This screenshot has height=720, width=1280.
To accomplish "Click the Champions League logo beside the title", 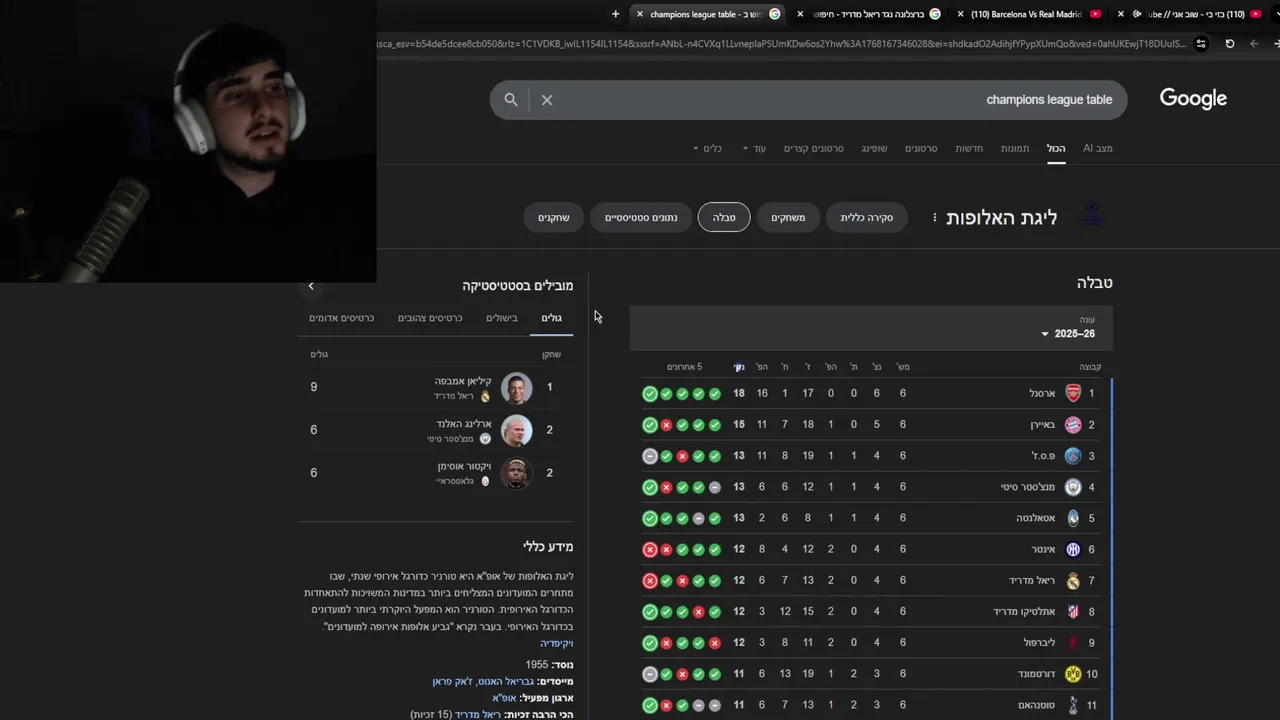I will click(x=1092, y=214).
